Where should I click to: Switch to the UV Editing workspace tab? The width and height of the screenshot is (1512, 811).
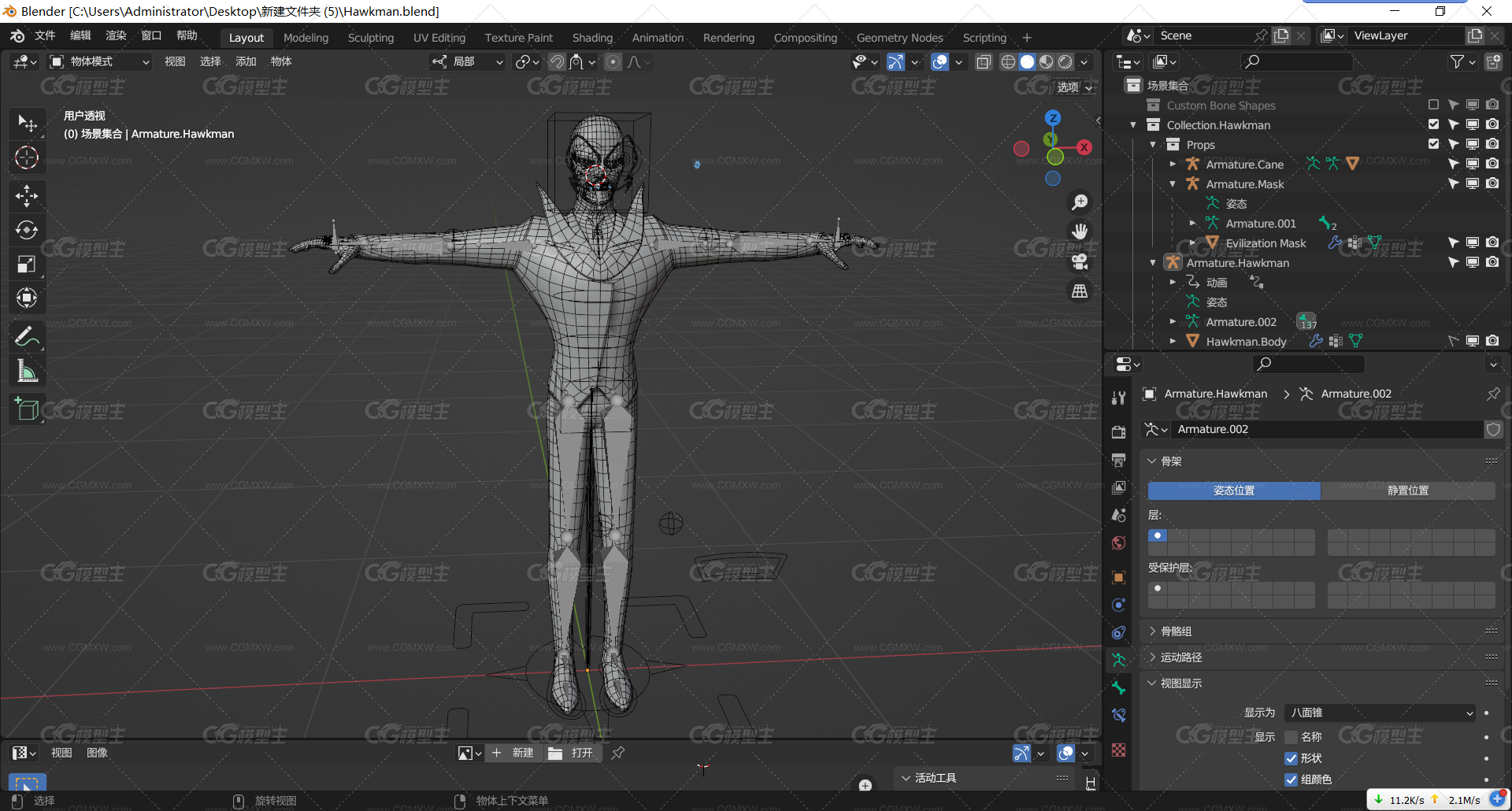[x=439, y=38]
